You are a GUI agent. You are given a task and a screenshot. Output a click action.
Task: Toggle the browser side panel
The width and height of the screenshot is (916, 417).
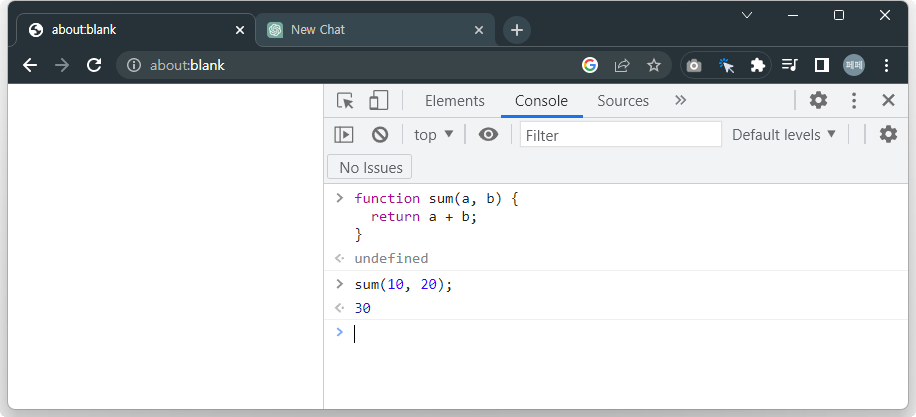[x=822, y=65]
